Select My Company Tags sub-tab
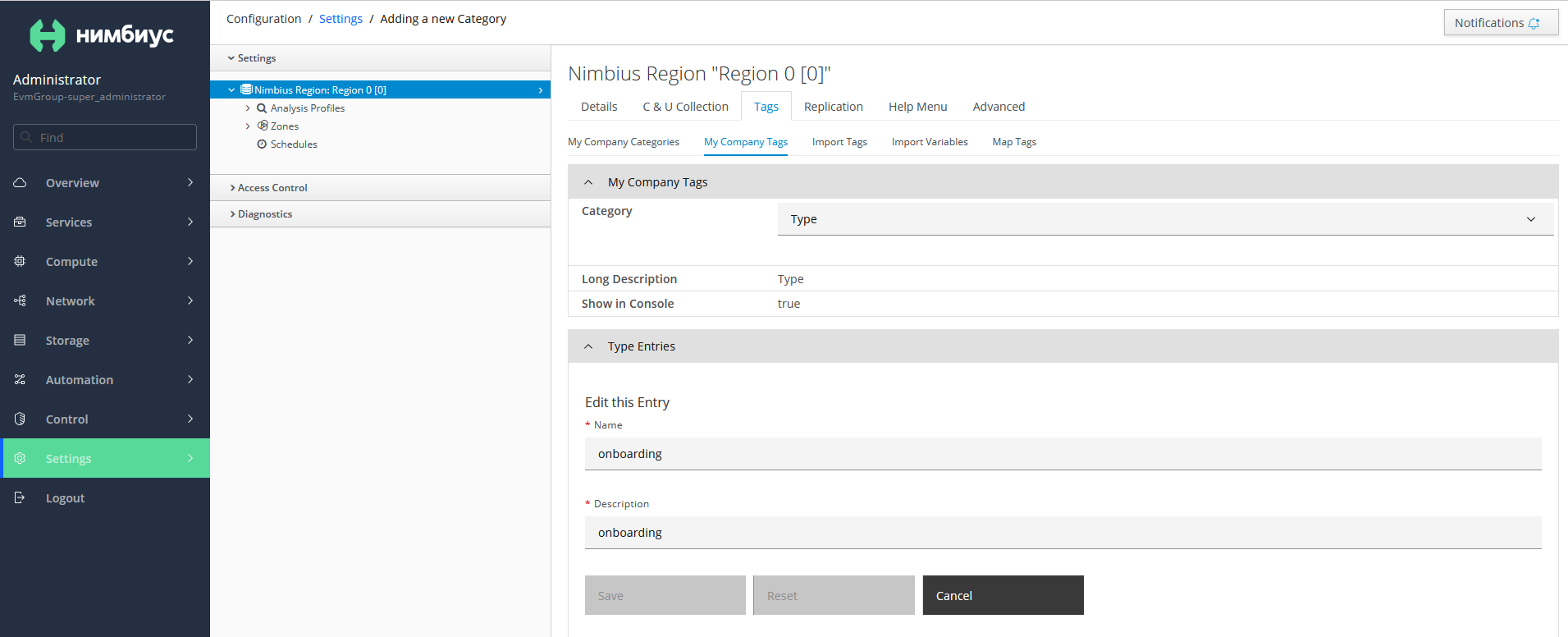This screenshot has width=1568, height=637. (746, 142)
